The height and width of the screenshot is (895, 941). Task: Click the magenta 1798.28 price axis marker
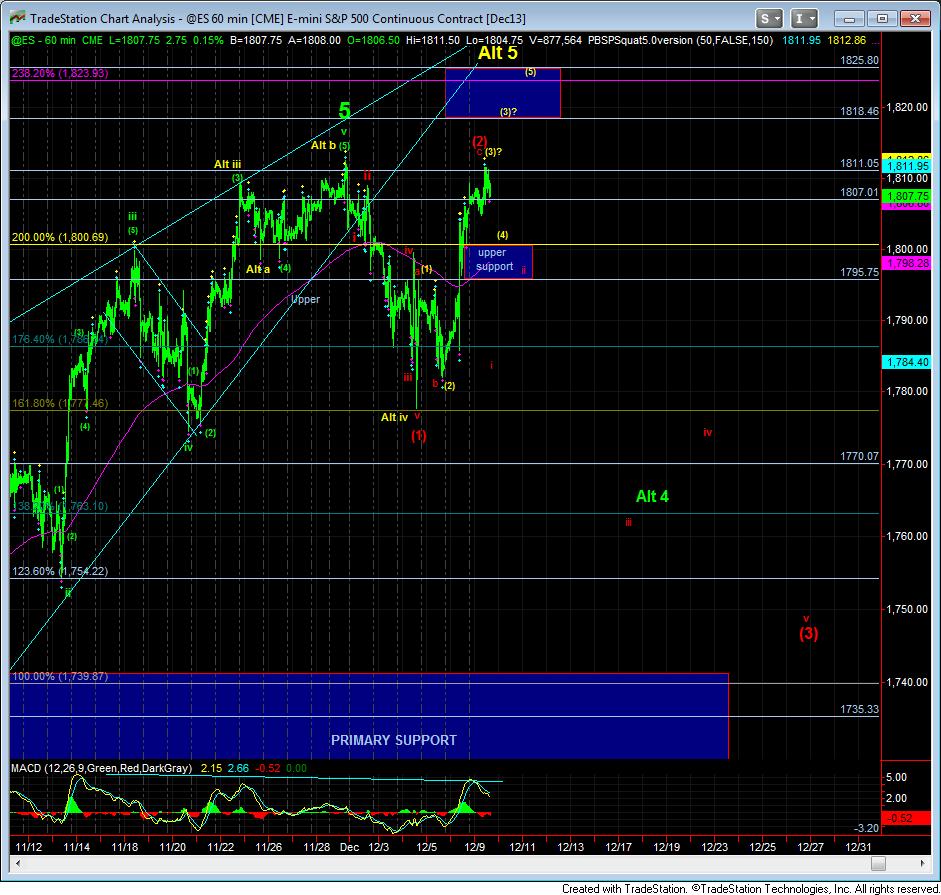905,262
